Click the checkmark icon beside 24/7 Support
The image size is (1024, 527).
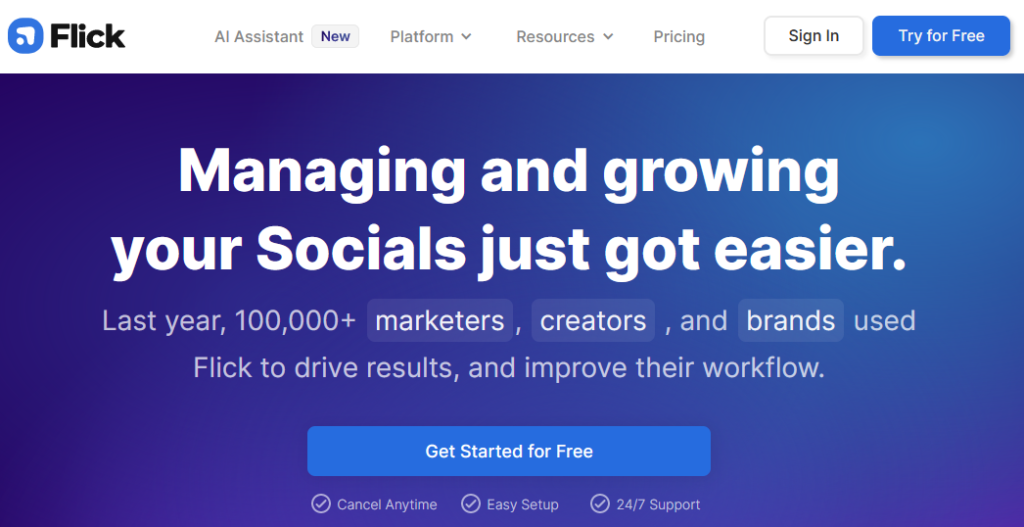[600, 504]
